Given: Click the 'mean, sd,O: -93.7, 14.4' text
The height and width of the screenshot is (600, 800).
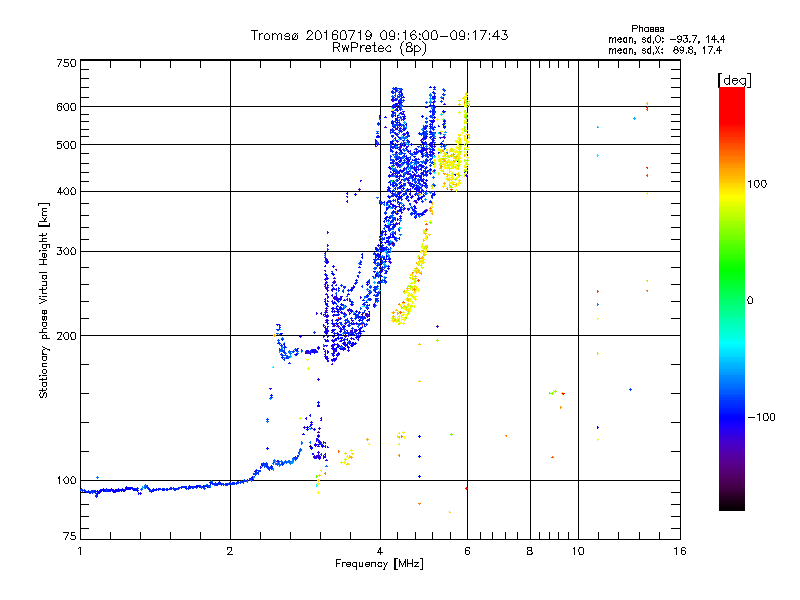Looking at the screenshot, I should [666, 39].
